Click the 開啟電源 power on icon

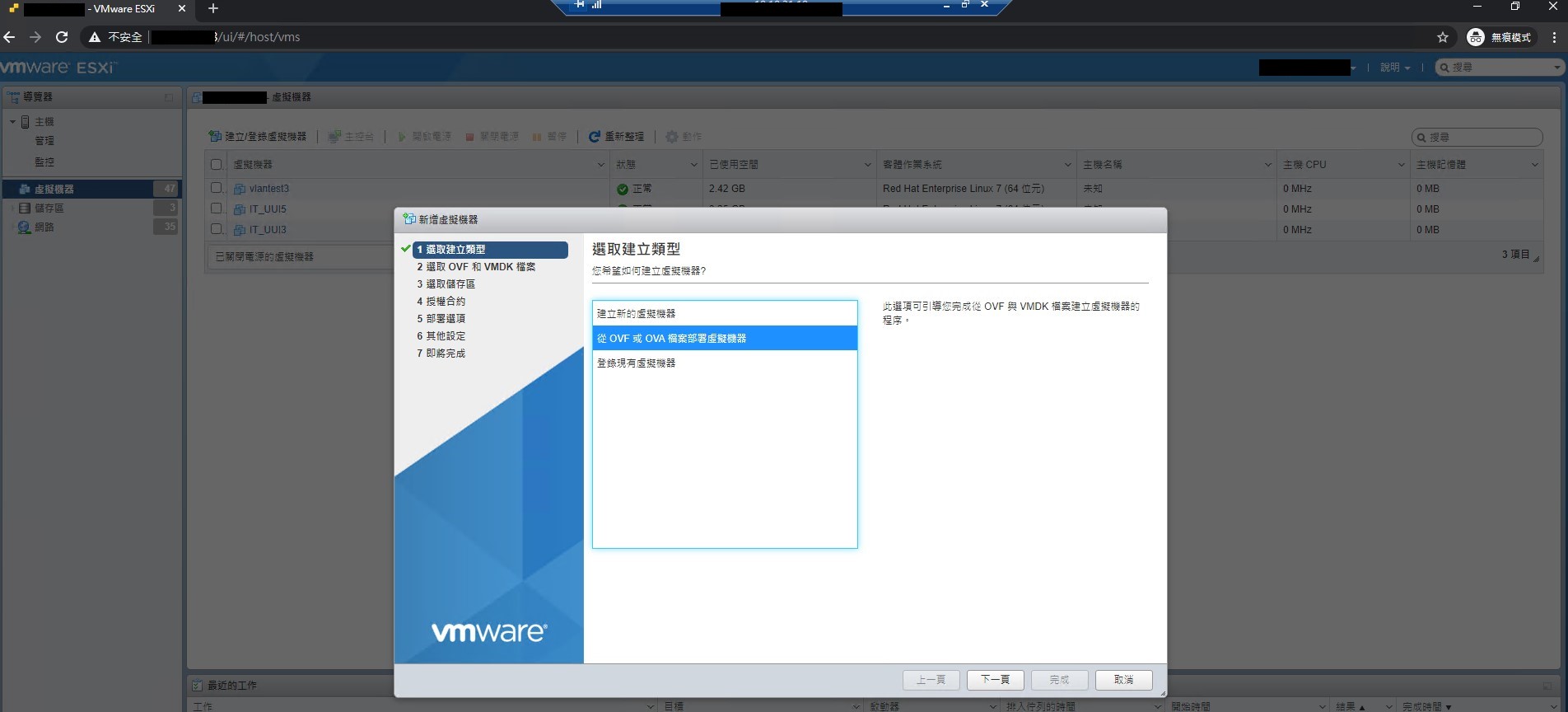[402, 136]
